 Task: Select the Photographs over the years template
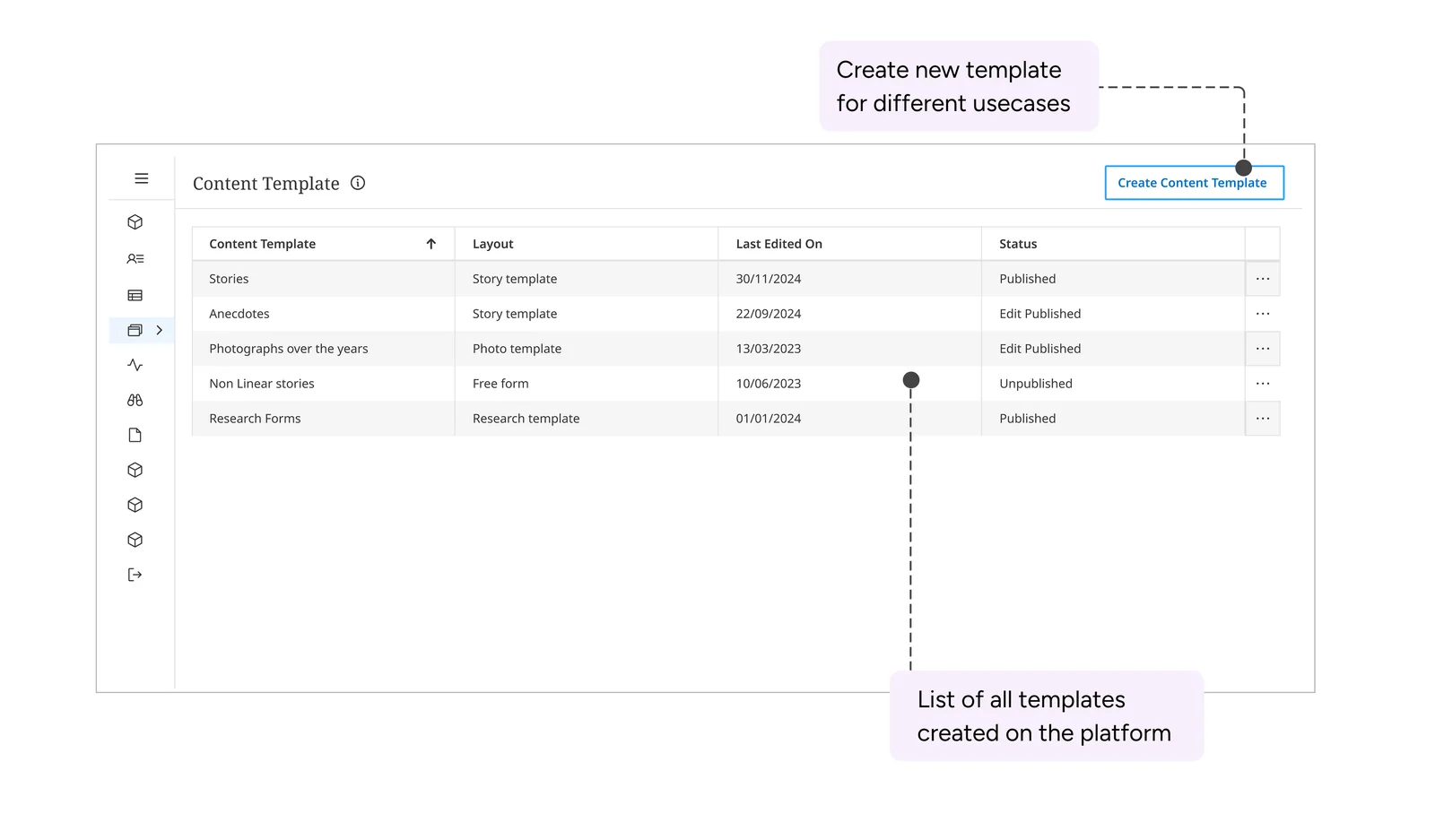[x=289, y=349]
